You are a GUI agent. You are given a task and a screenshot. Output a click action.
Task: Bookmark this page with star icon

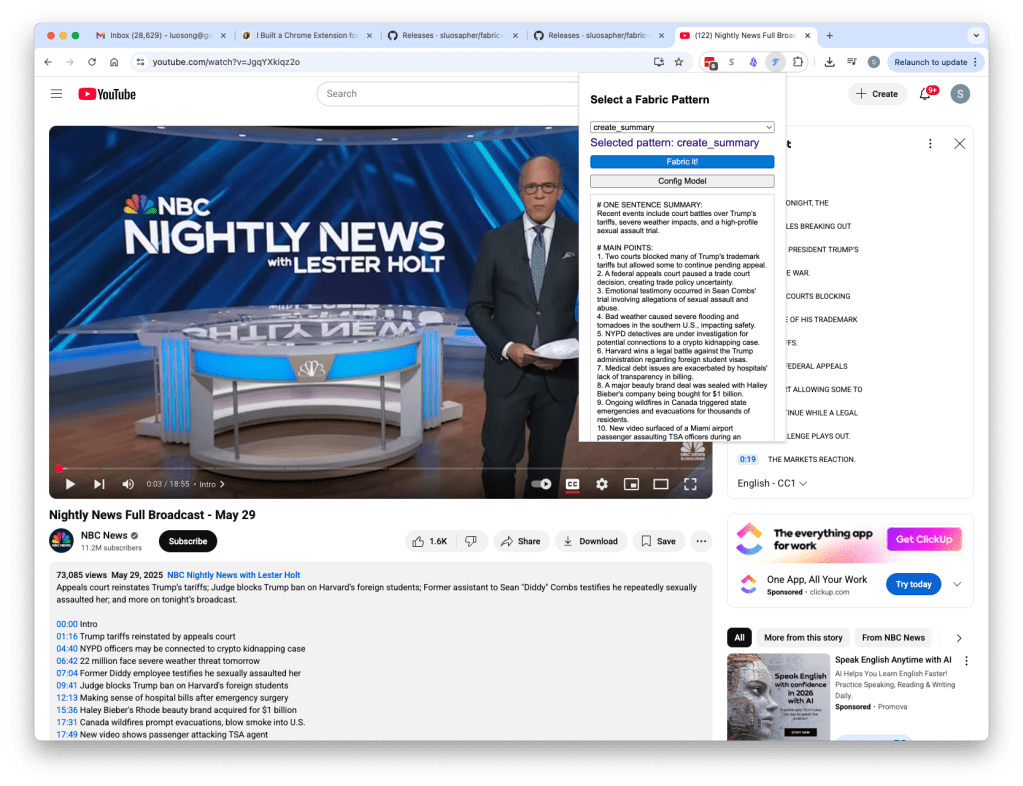coord(679,62)
